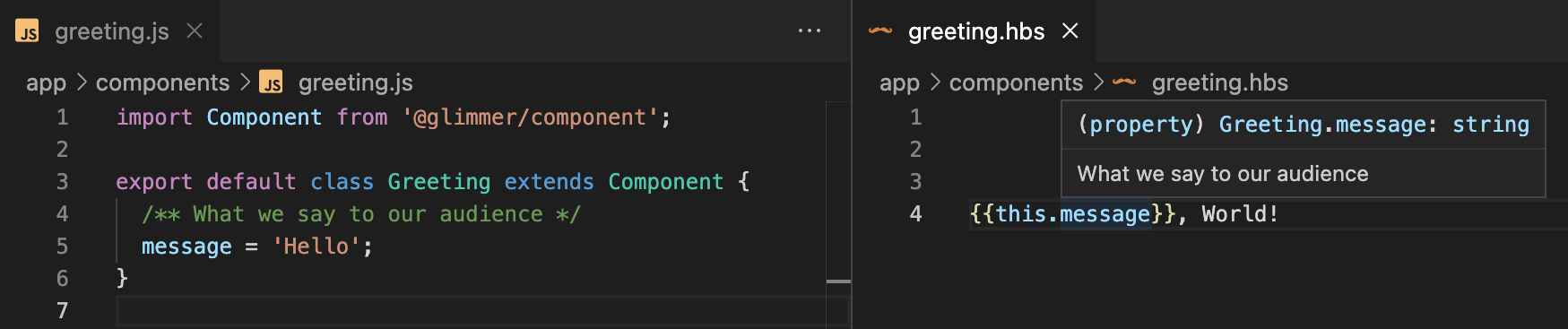
Task: Click the JS file icon in greeting.js tab
Action: coord(28,31)
